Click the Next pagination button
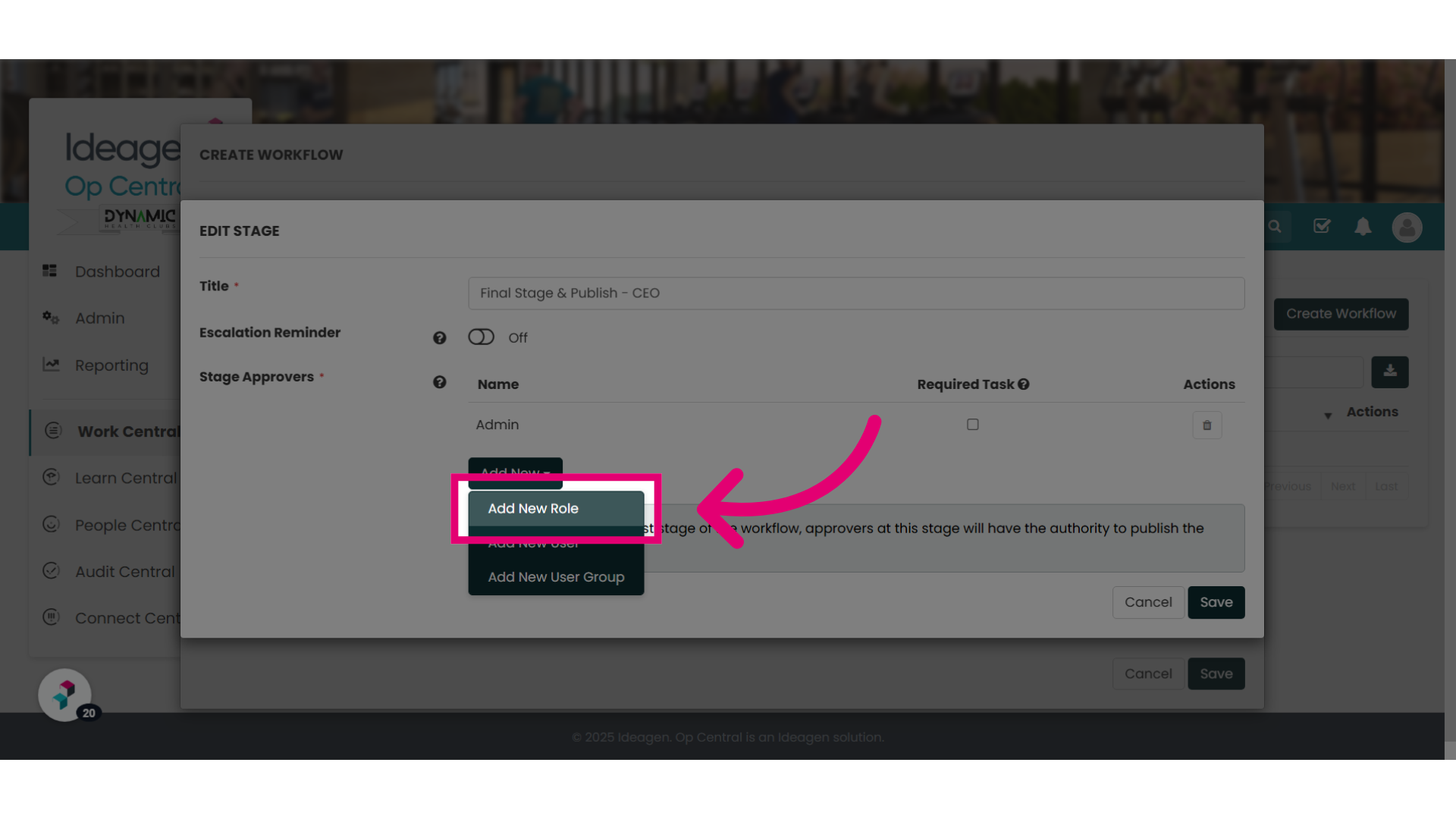Screen dimensions: 1456x819 coord(1342,487)
